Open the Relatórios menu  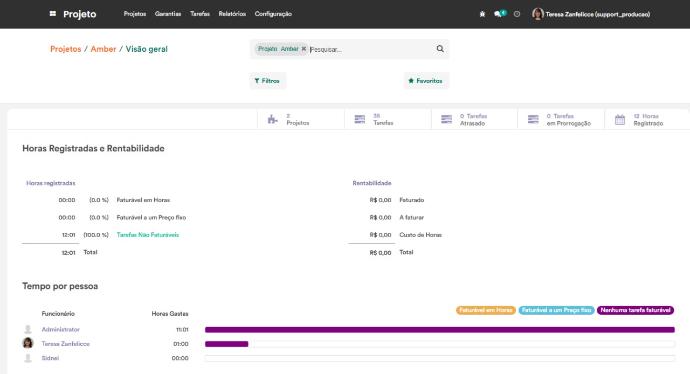coord(232,14)
